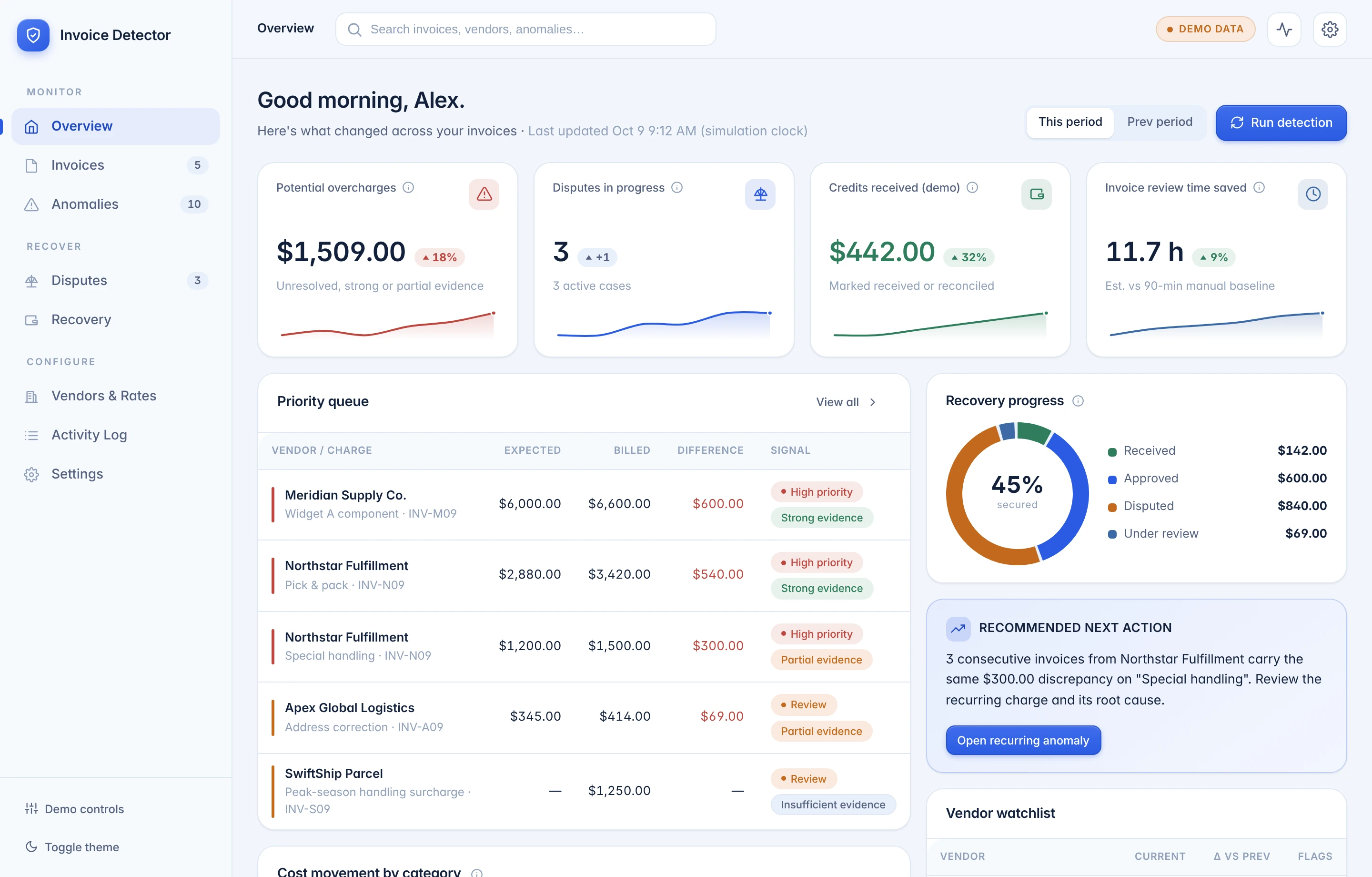Click Open recurring anomaly button

pos(1023,740)
